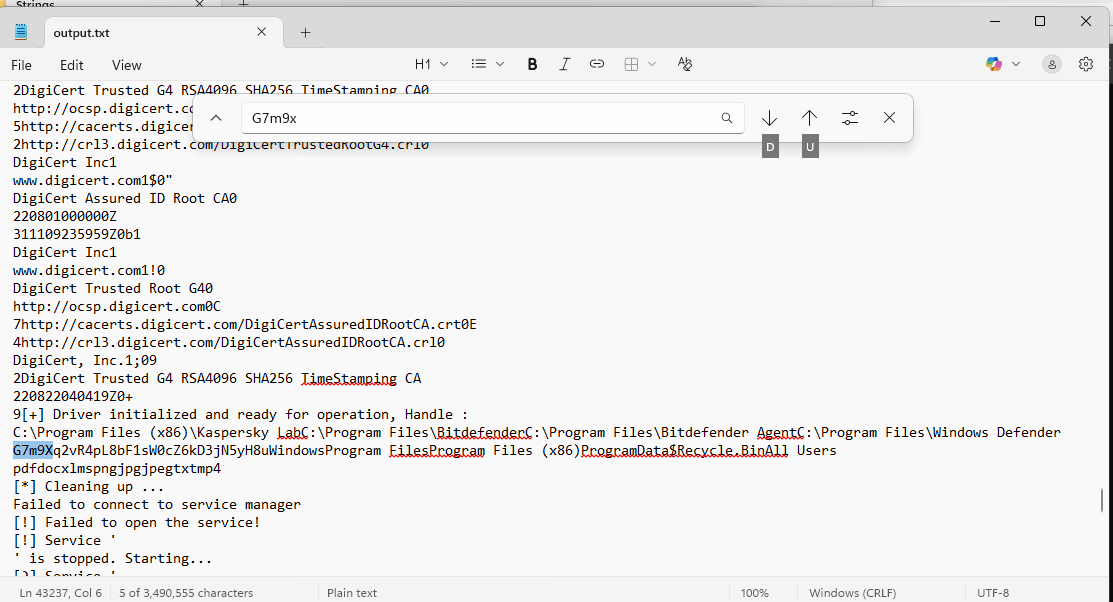Open the H1 heading dropdown
Screen dimensions: 1113x602
click(431, 64)
